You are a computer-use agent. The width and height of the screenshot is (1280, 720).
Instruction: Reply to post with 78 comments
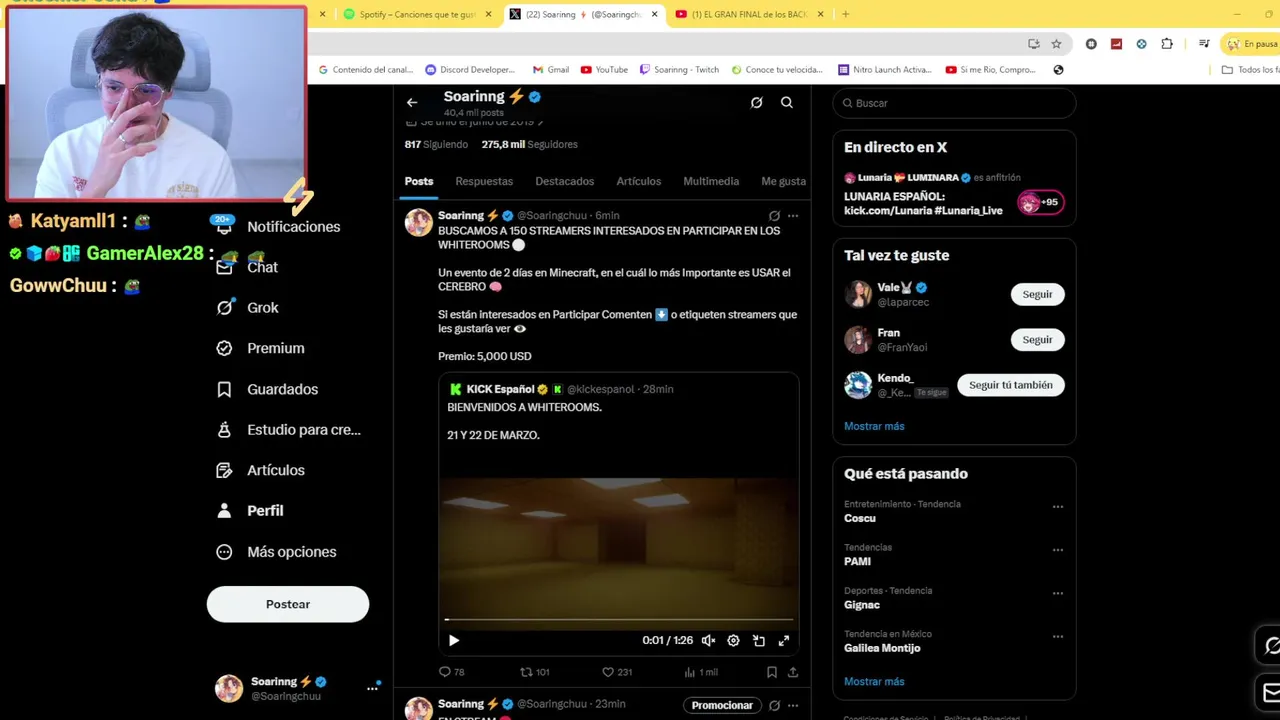point(452,673)
